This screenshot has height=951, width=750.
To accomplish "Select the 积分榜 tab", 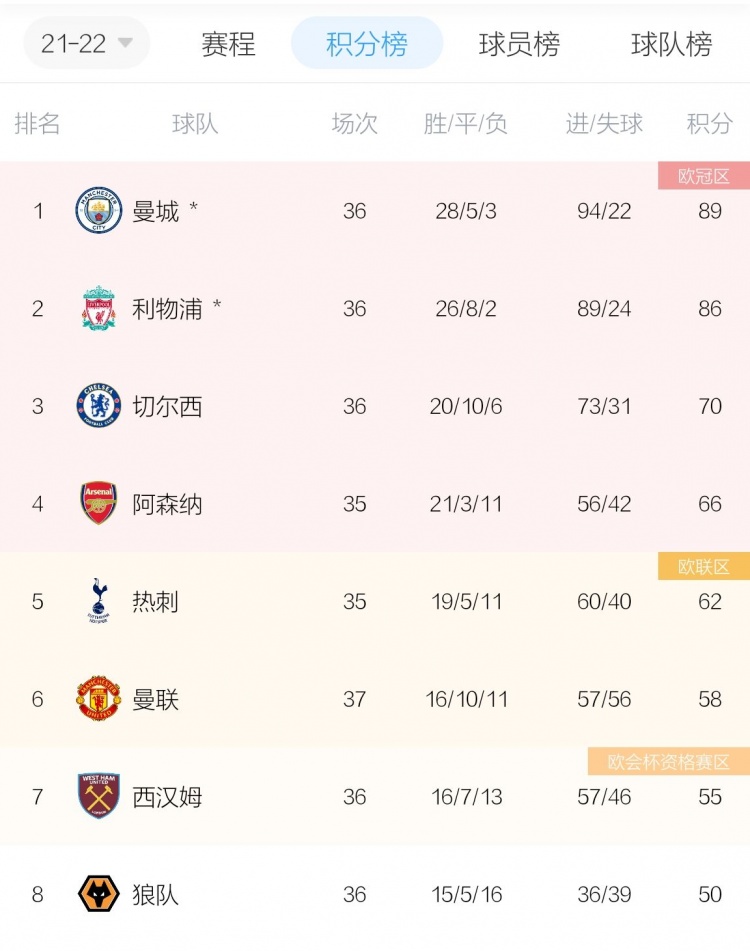I will pyautogui.click(x=367, y=43).
